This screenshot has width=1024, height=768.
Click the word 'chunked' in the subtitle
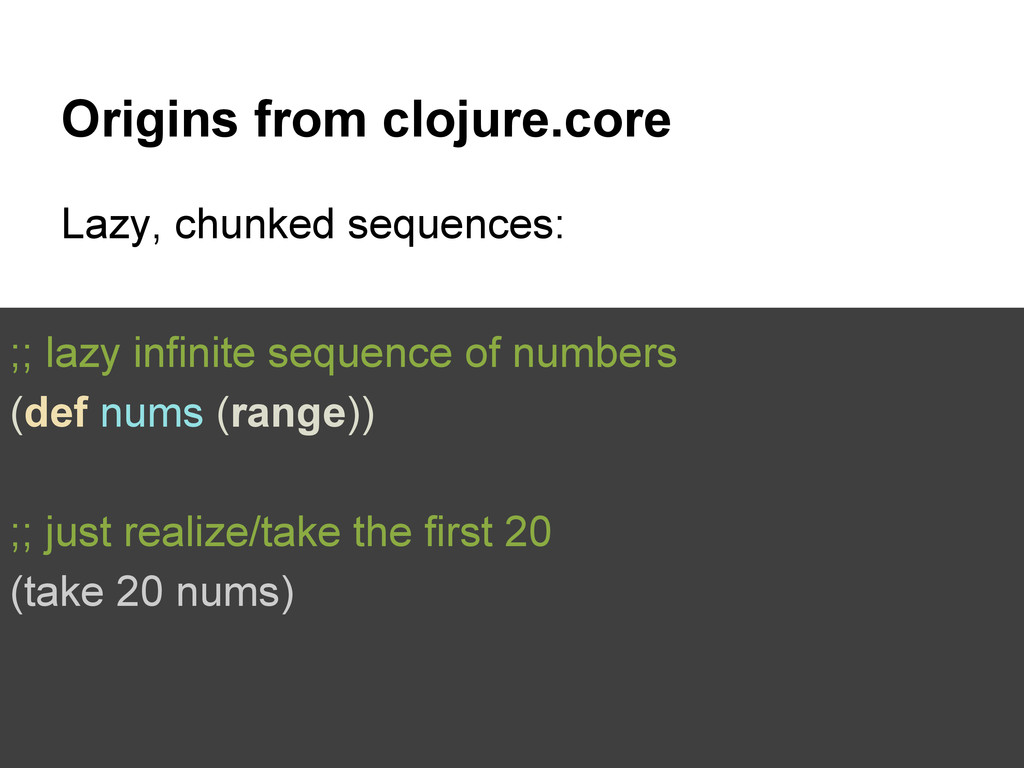click(254, 224)
